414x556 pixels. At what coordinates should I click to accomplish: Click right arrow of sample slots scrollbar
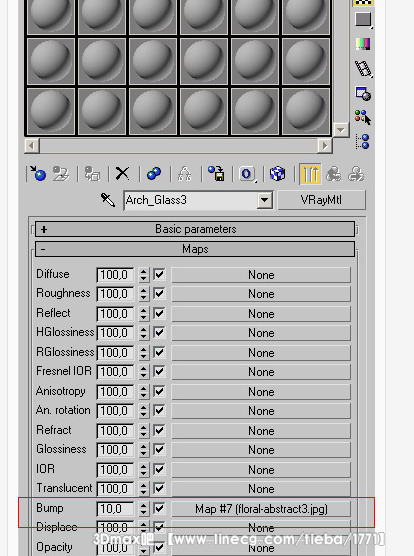(x=325, y=146)
